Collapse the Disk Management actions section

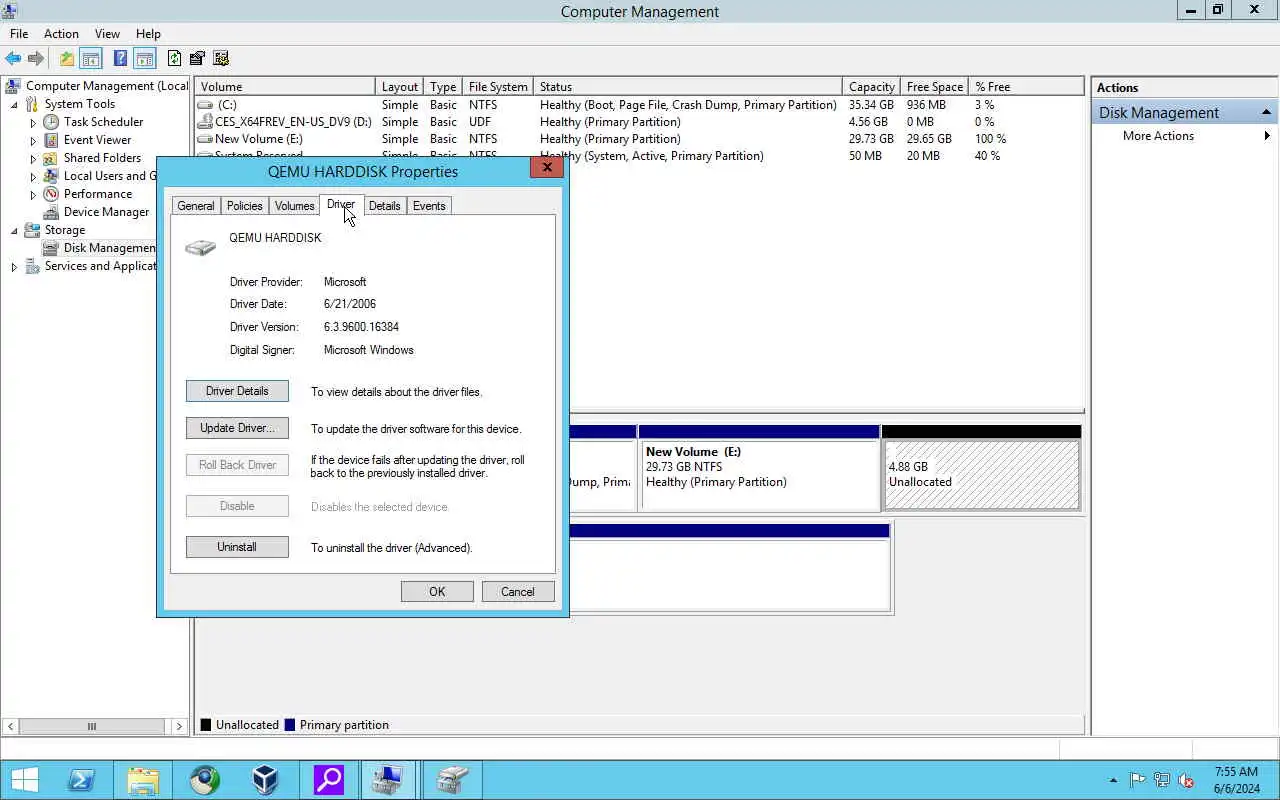click(x=1266, y=112)
